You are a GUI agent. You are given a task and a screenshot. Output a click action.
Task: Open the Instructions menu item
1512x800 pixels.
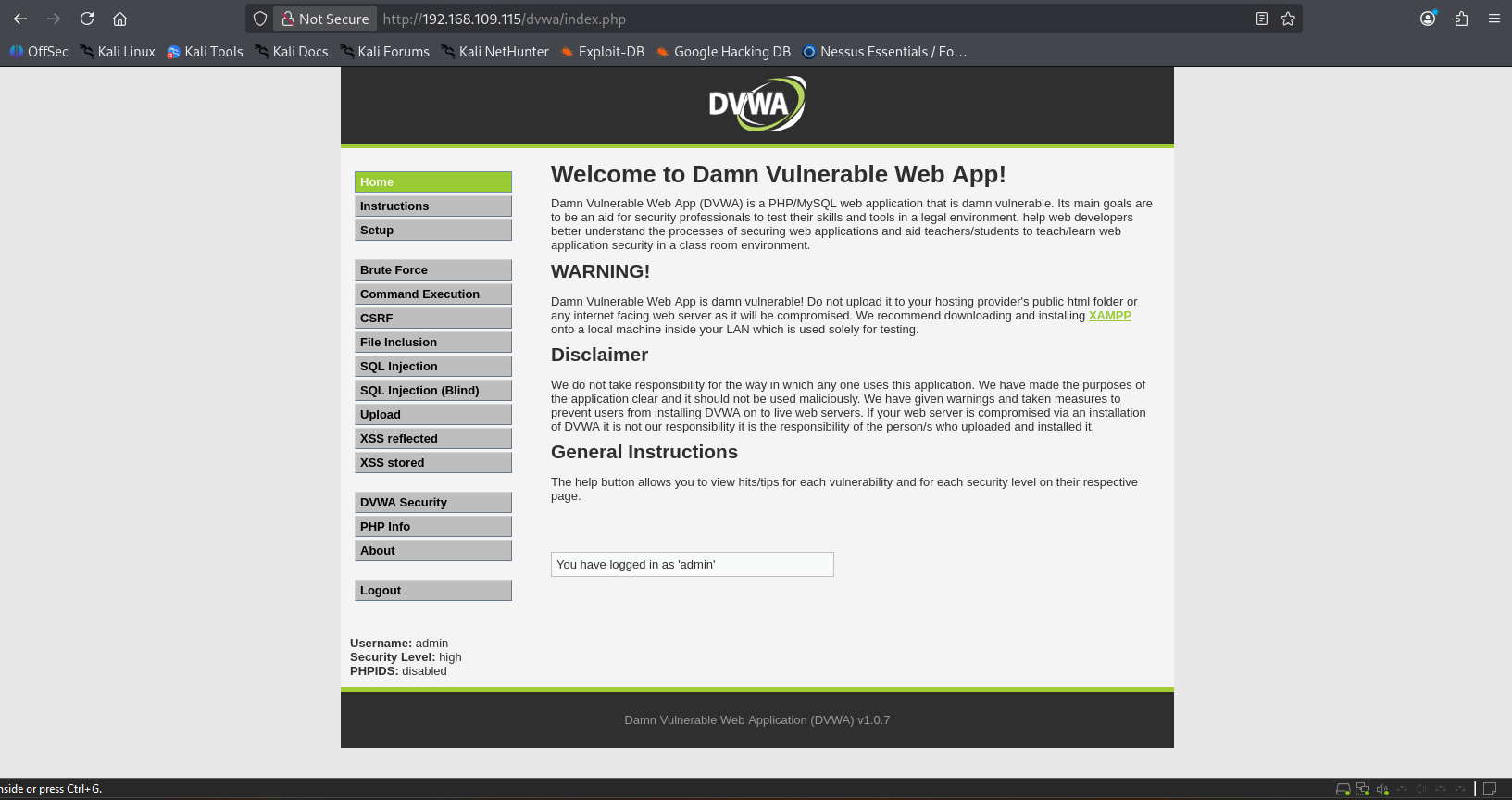[433, 206]
